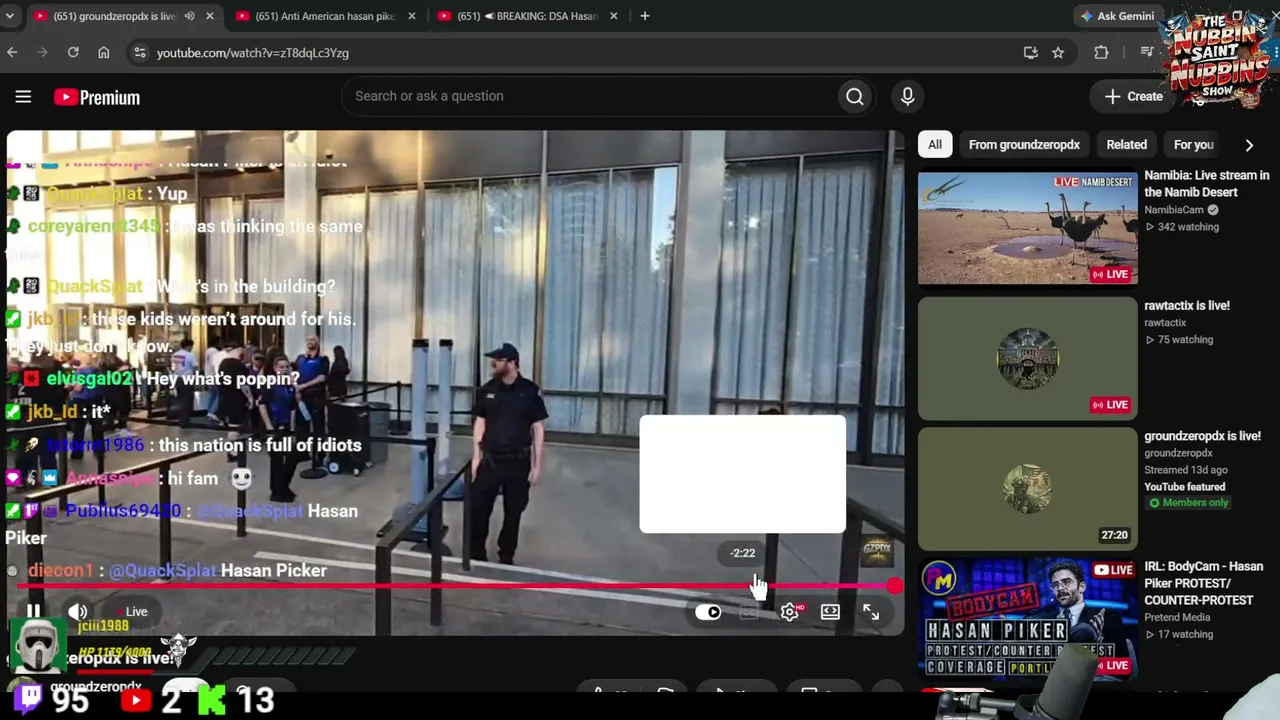Go back in browser history
Image resolution: width=1280 pixels, height=720 pixels.
(13, 52)
